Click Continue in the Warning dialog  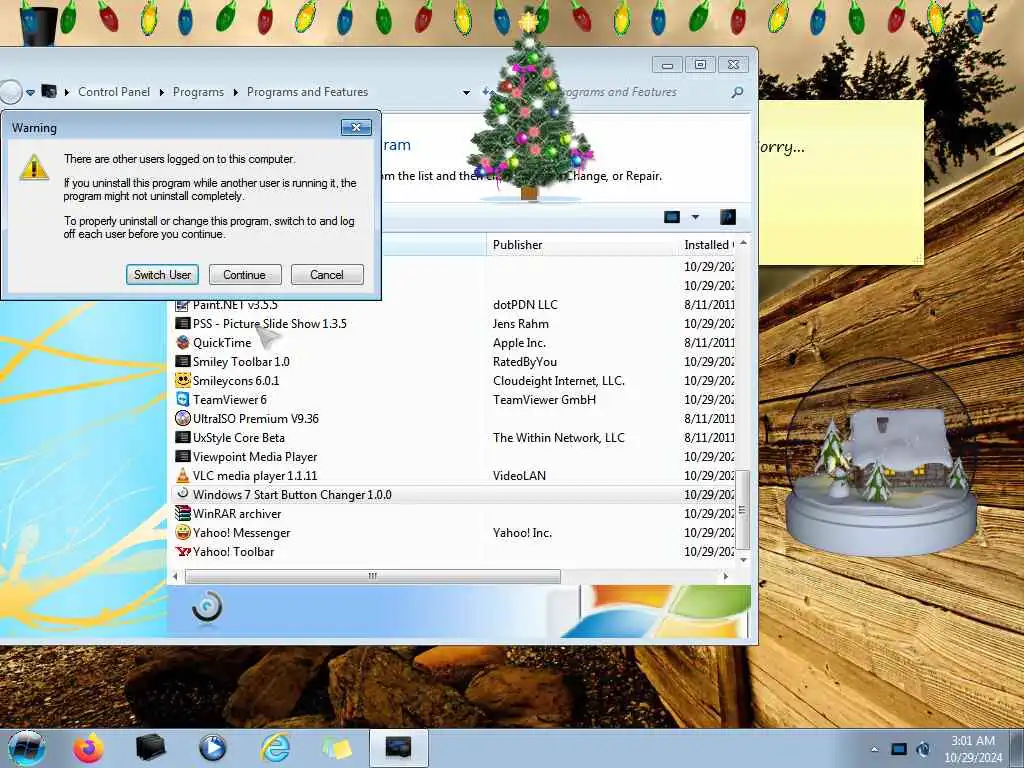[245, 275]
